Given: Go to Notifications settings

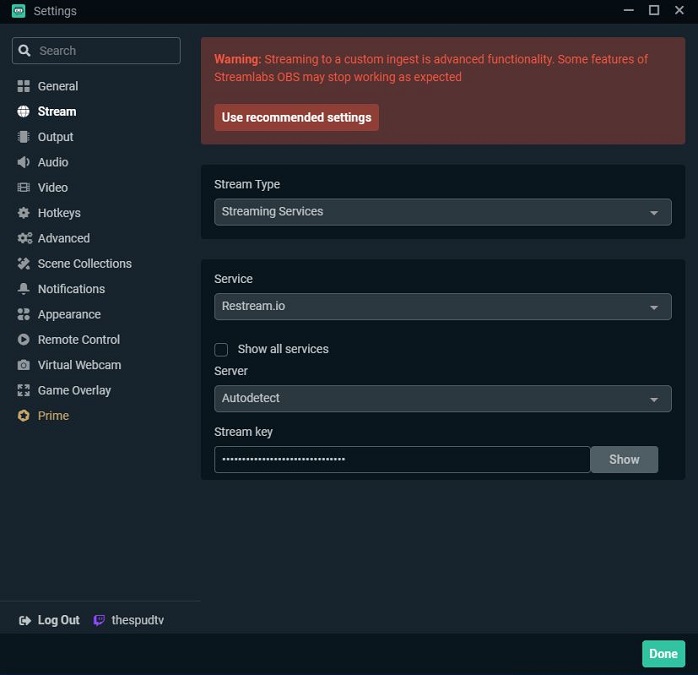Looking at the screenshot, I should tap(71, 289).
